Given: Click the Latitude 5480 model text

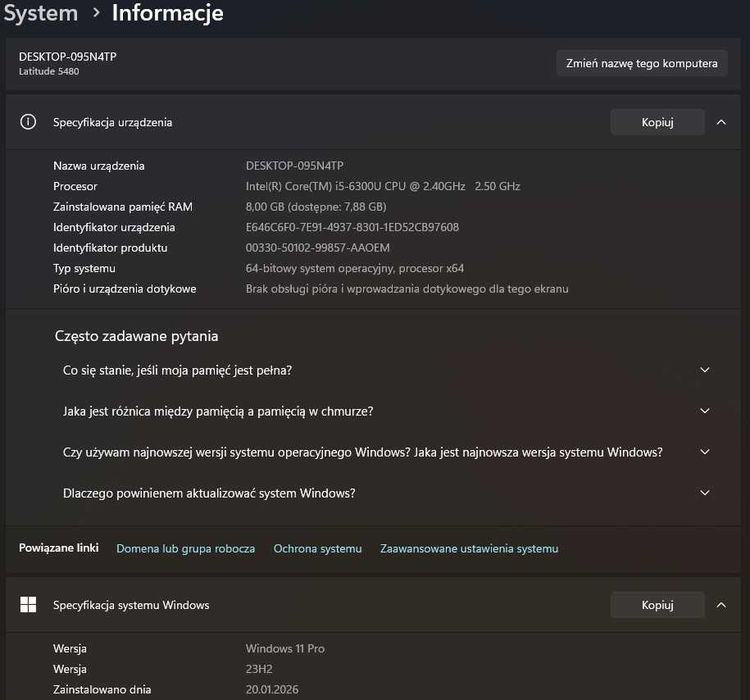Looking at the screenshot, I should [x=49, y=71].
